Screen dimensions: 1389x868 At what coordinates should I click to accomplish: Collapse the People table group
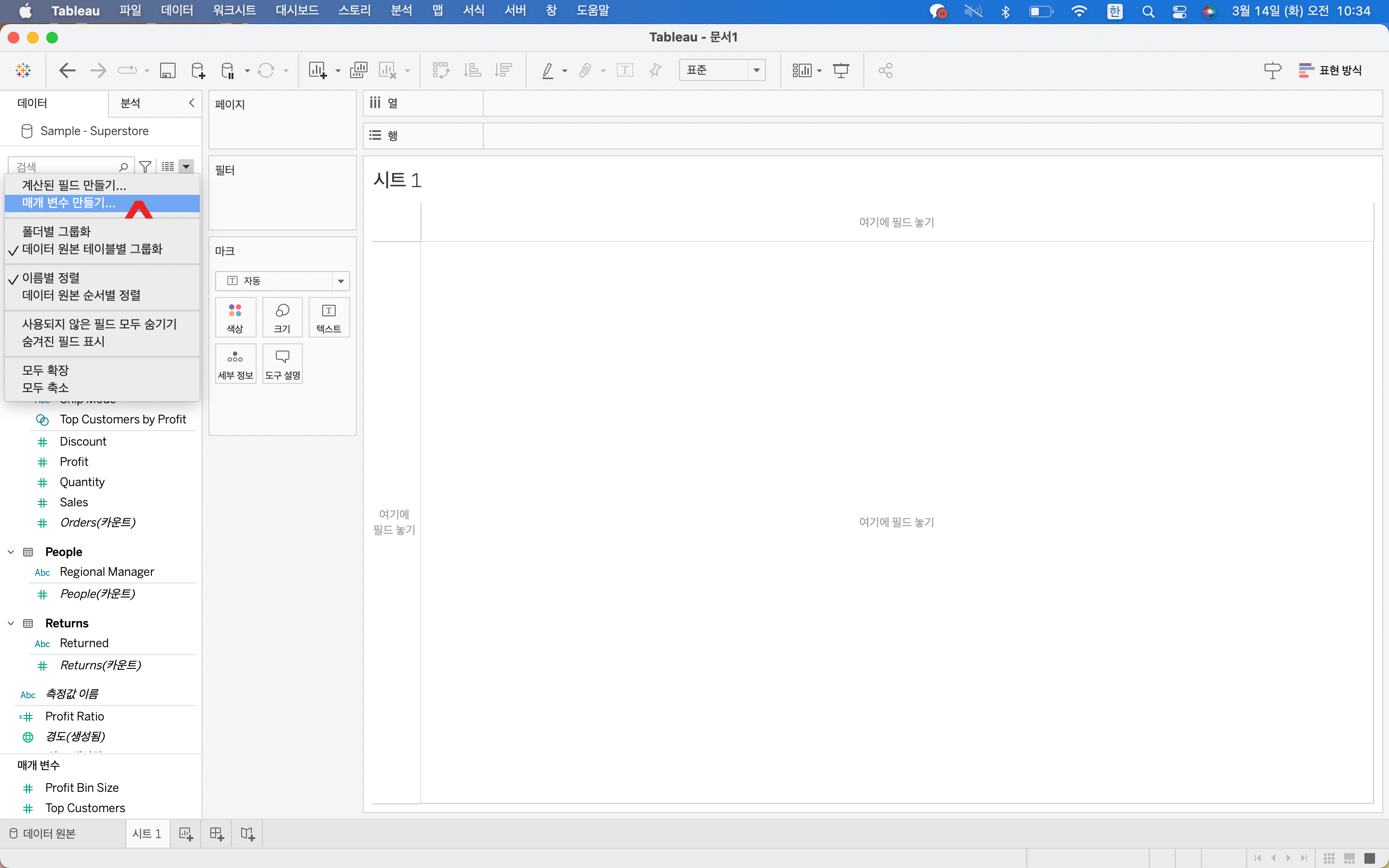pyautogui.click(x=11, y=552)
